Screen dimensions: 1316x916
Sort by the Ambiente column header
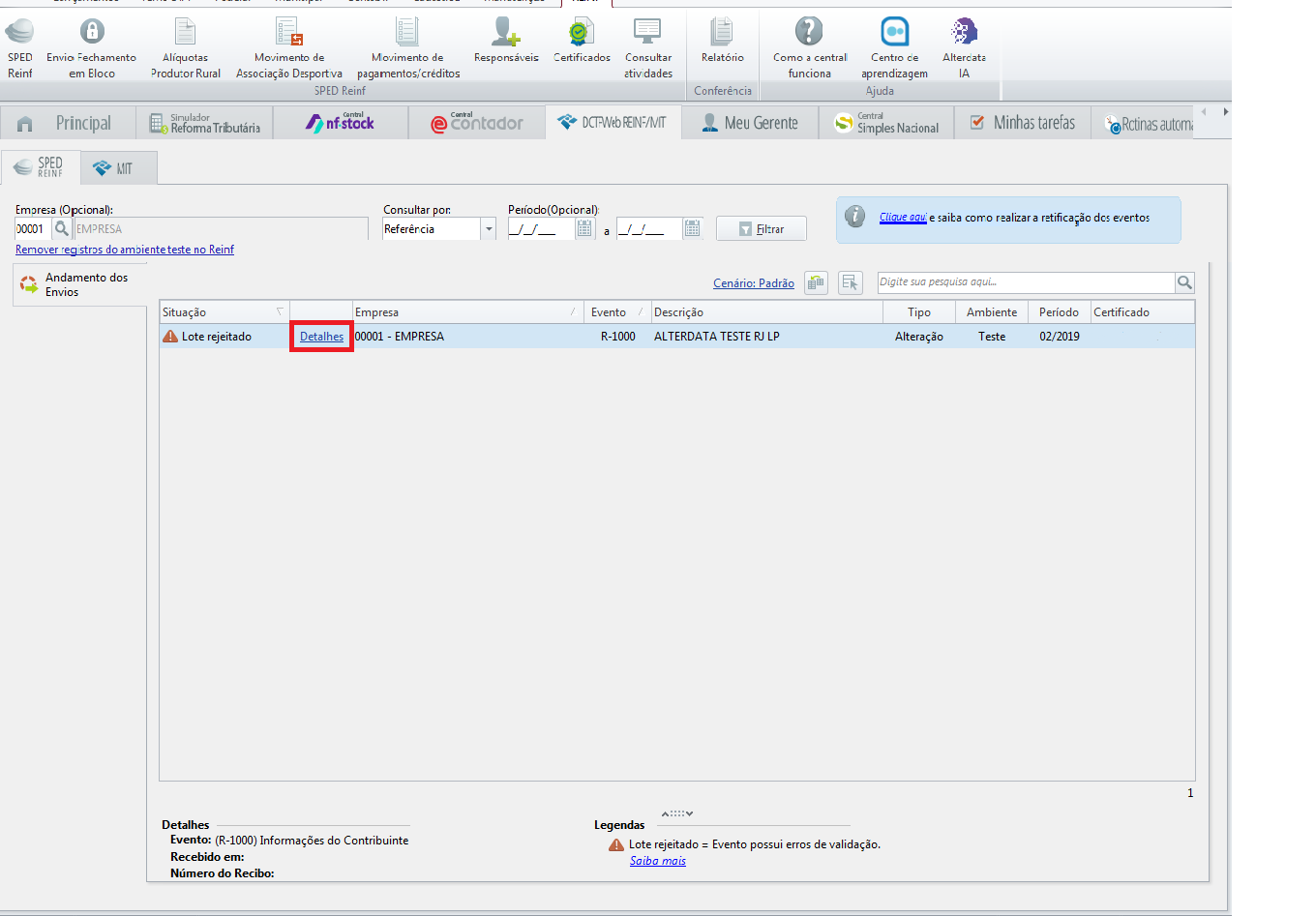(992, 312)
